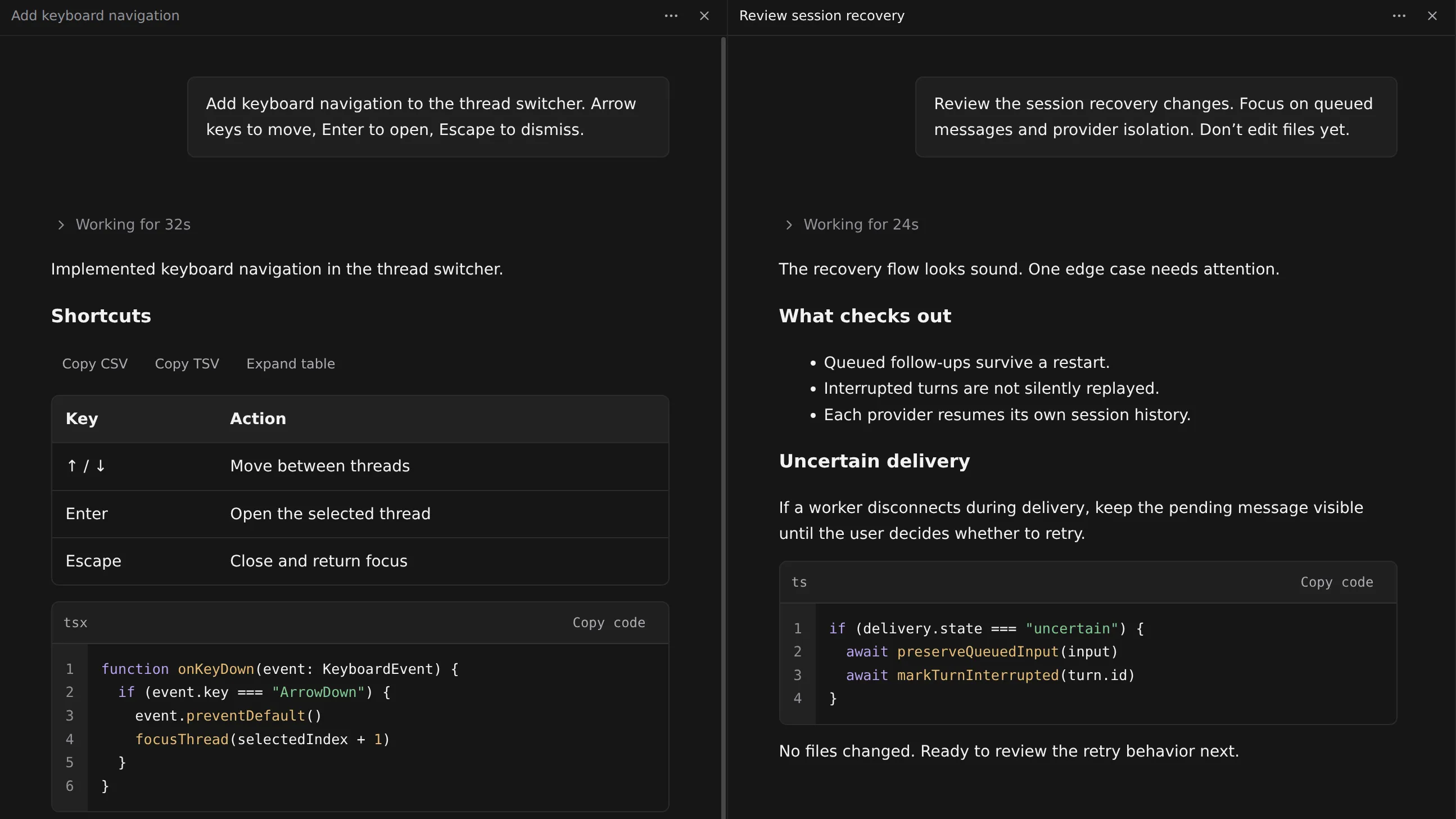Click the user message about session recovery changes
1456x819 pixels.
[1156, 116]
